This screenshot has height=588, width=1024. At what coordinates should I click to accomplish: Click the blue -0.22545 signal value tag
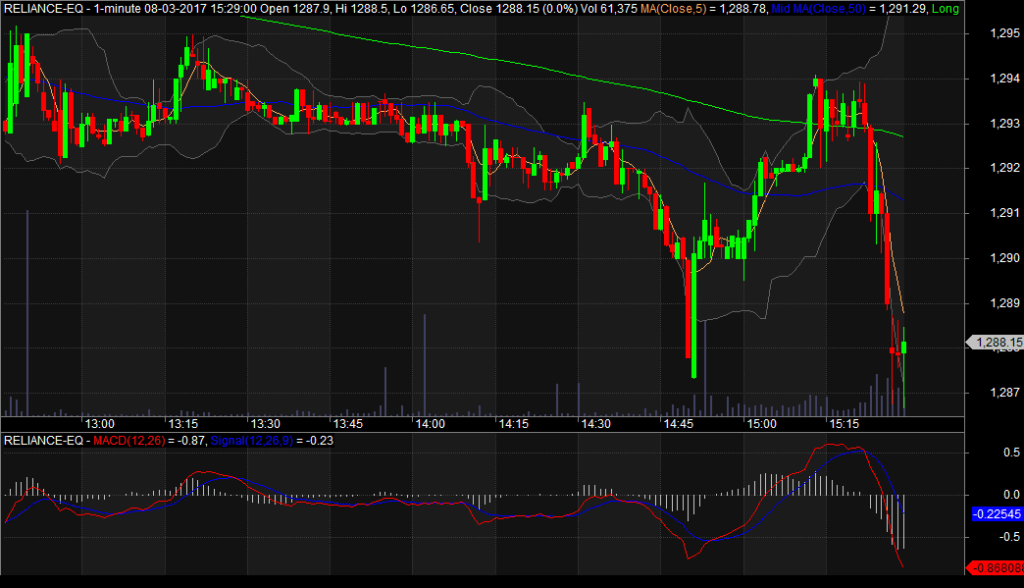click(x=996, y=514)
